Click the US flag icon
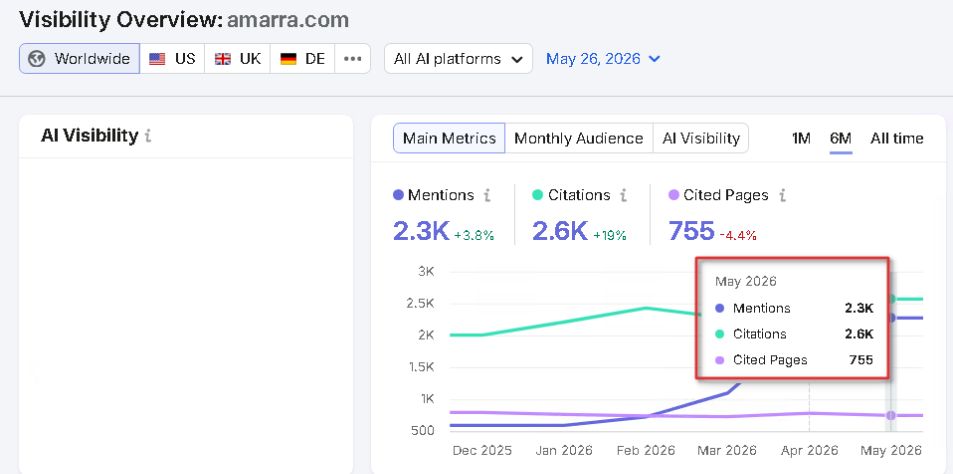This screenshot has width=953, height=474. (x=157, y=59)
